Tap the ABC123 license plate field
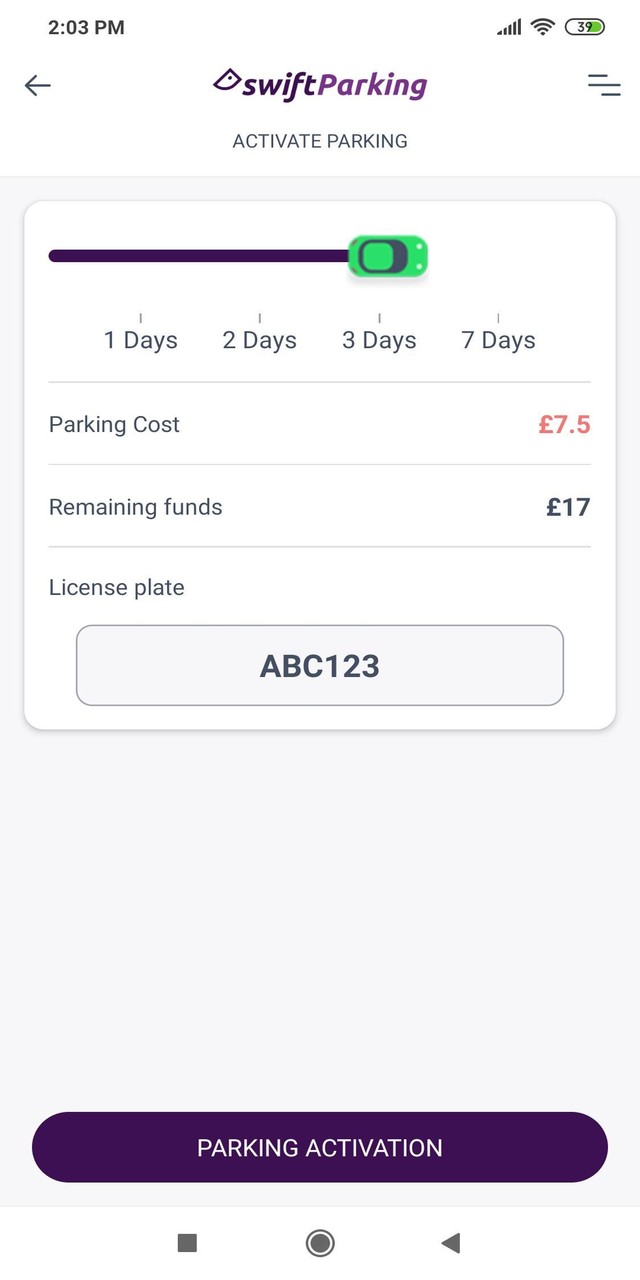 tap(319, 665)
